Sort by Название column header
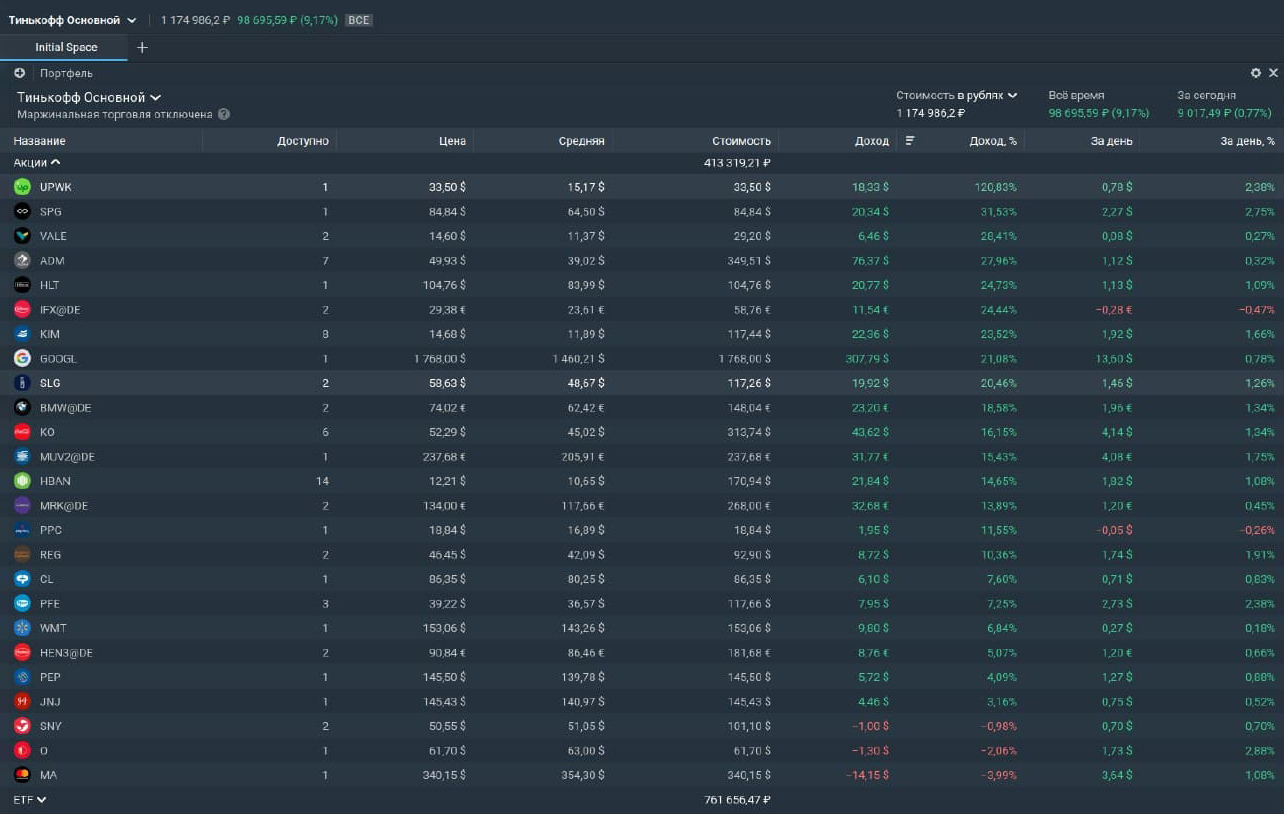The image size is (1284, 814). pos(40,141)
